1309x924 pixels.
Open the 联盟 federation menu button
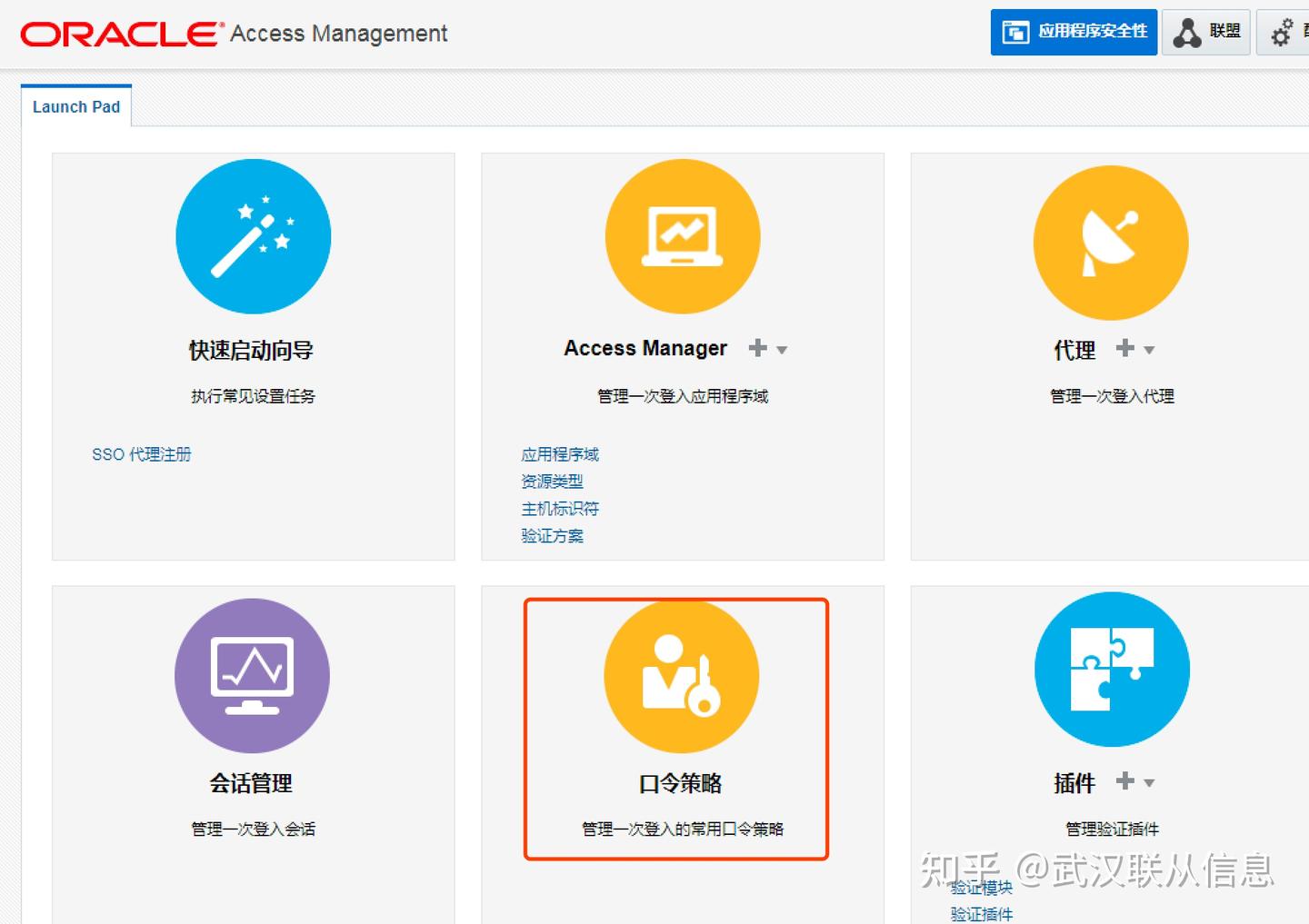pos(1205,31)
